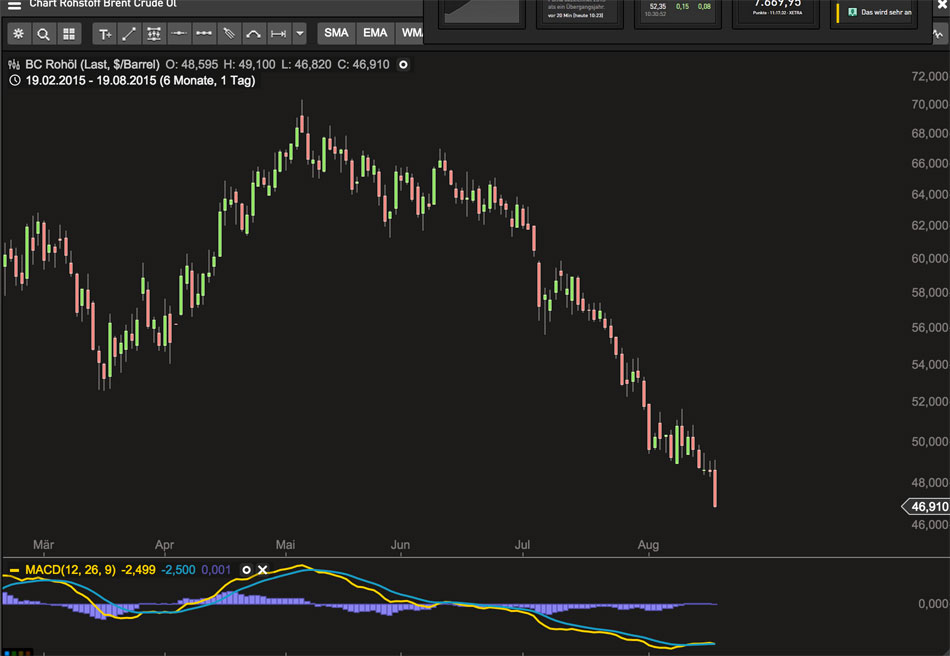
Task: Add EMA indicator
Action: tap(375, 33)
